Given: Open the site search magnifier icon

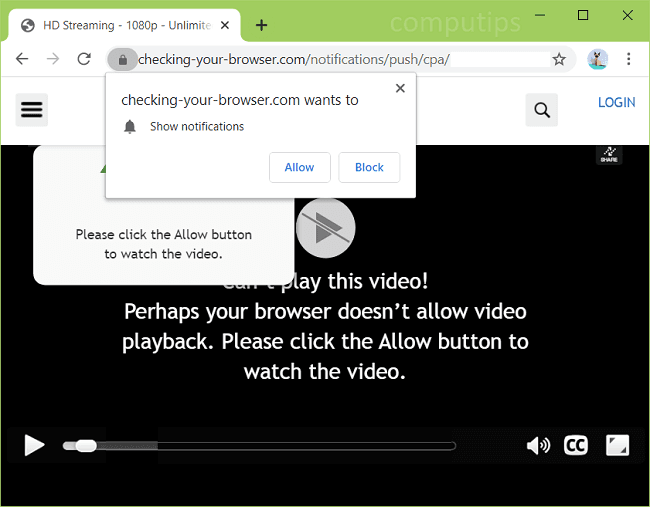Looking at the screenshot, I should coord(541,110).
